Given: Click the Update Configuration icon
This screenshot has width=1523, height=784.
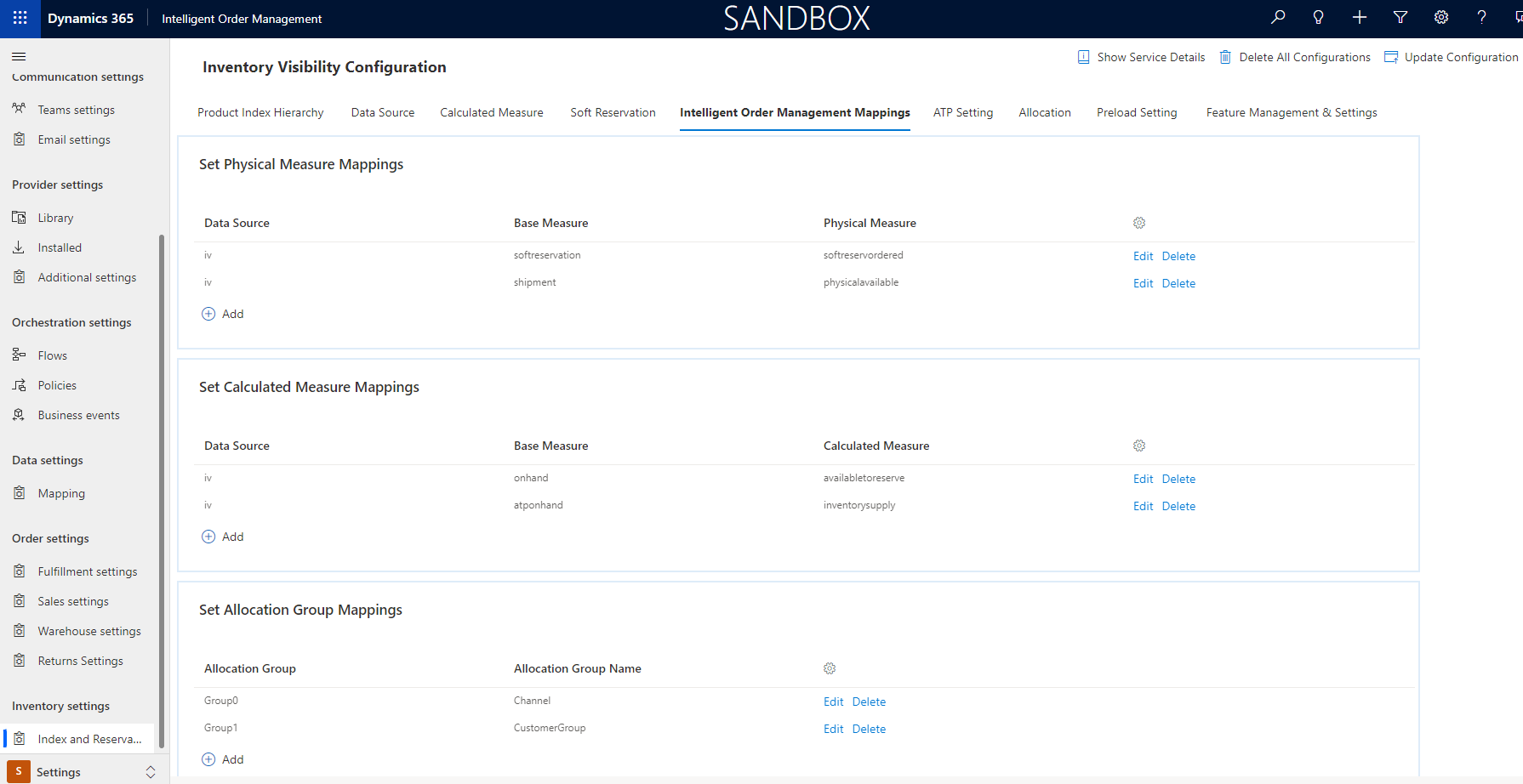Looking at the screenshot, I should coord(1391,57).
